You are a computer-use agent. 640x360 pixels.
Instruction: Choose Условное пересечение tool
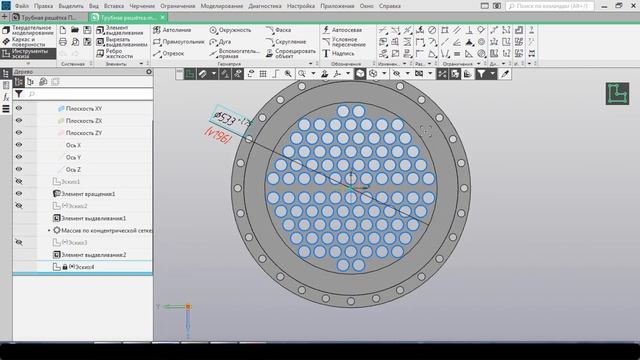click(x=344, y=42)
